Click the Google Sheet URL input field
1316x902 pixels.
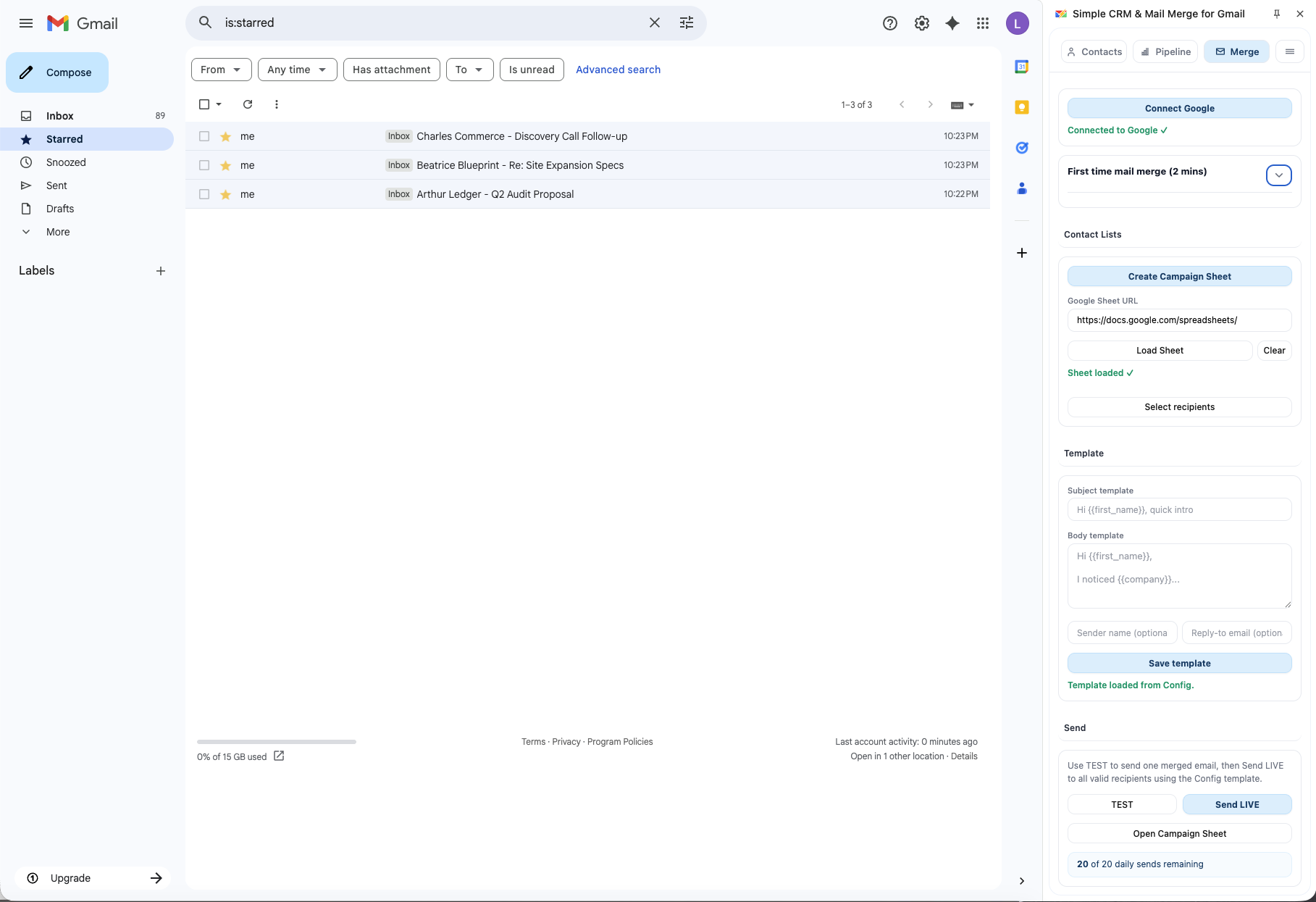(x=1178, y=320)
